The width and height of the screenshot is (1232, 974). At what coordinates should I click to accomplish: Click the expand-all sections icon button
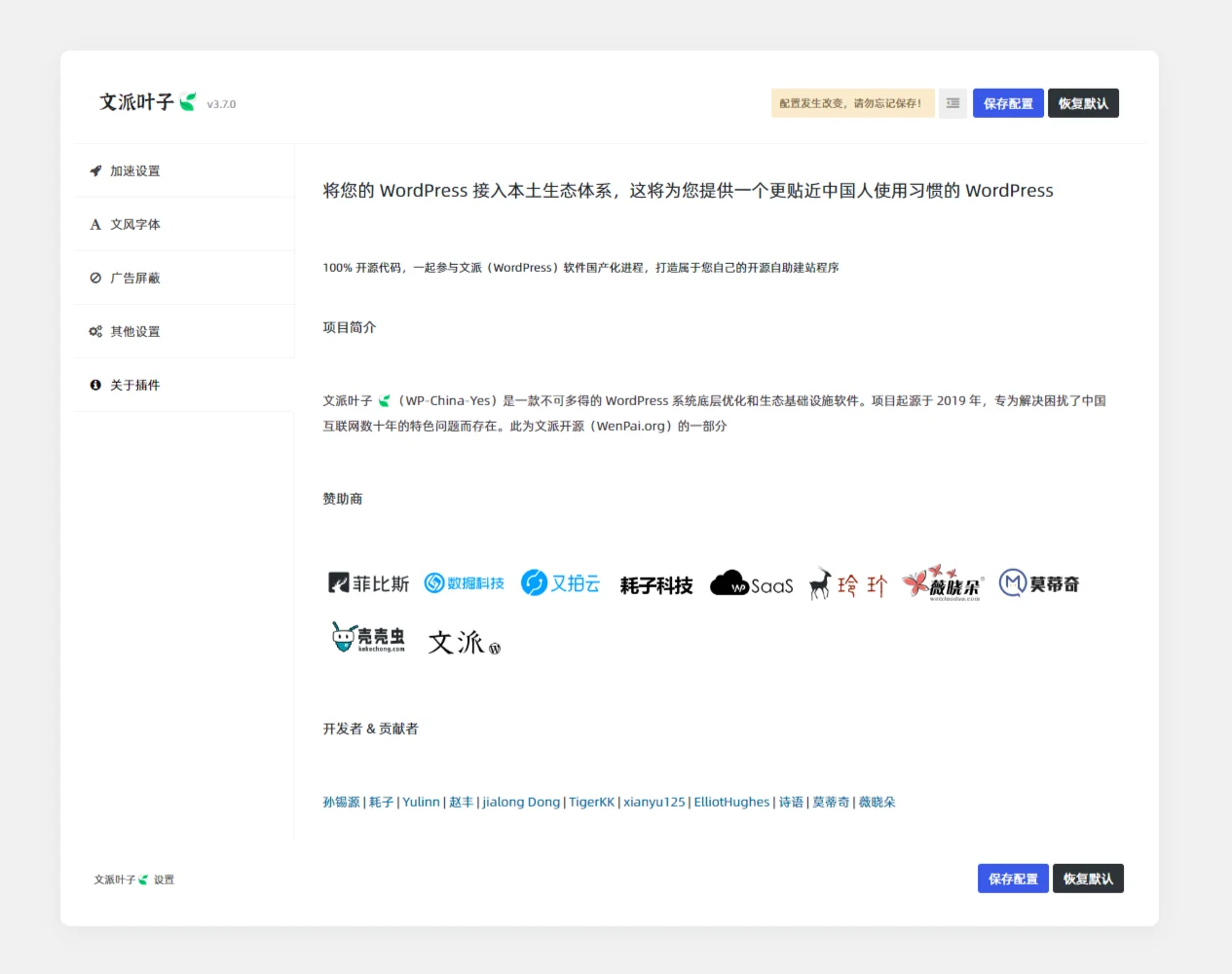[x=952, y=103]
